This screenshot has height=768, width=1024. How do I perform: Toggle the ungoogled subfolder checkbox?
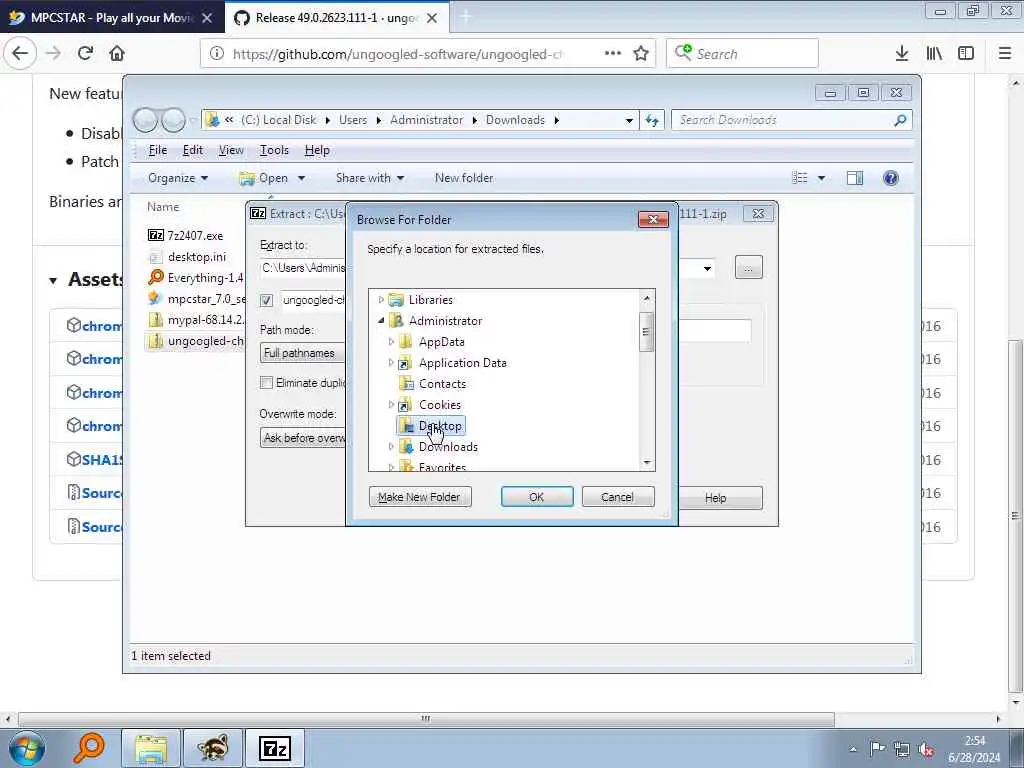[x=266, y=300]
